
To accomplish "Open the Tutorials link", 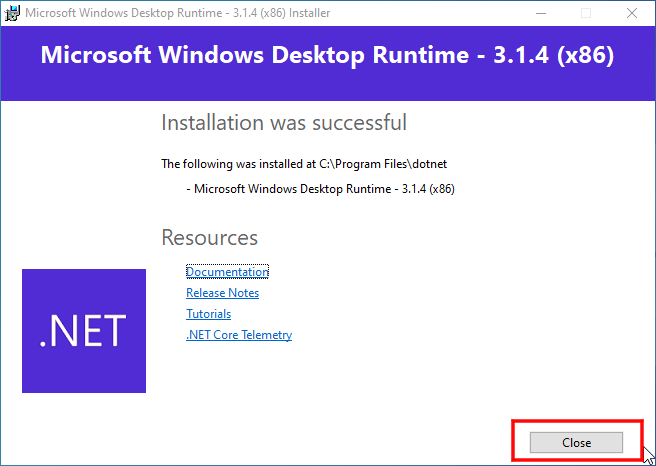I will pos(208,314).
